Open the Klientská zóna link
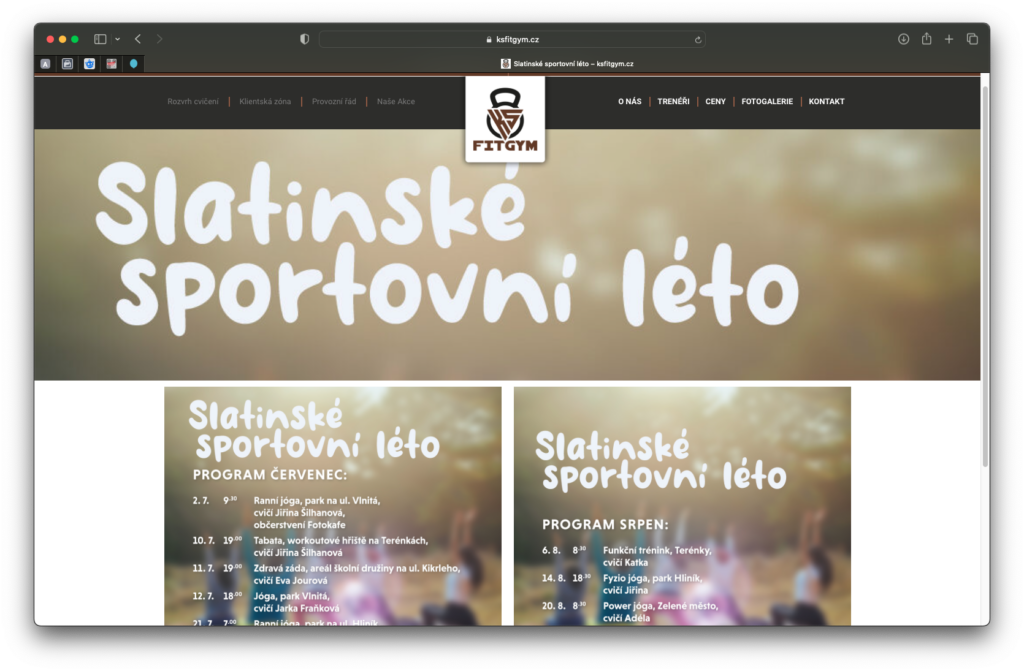 [x=265, y=101]
